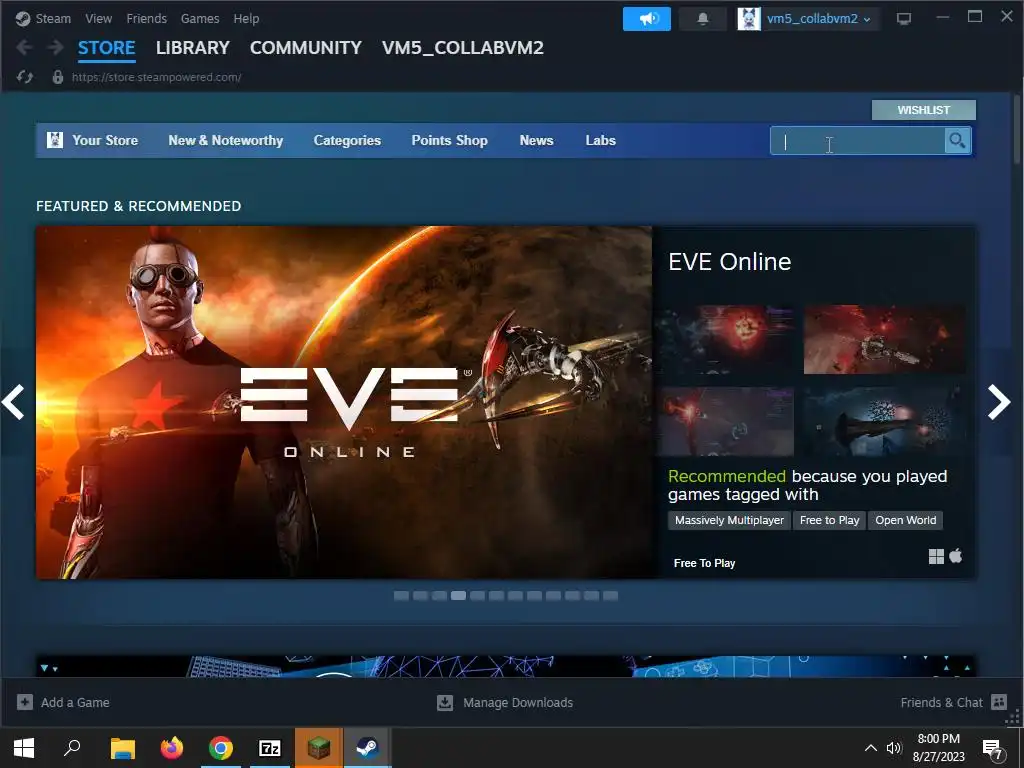Open the Friends menu
Image resolution: width=1024 pixels, height=768 pixels.
tap(146, 18)
